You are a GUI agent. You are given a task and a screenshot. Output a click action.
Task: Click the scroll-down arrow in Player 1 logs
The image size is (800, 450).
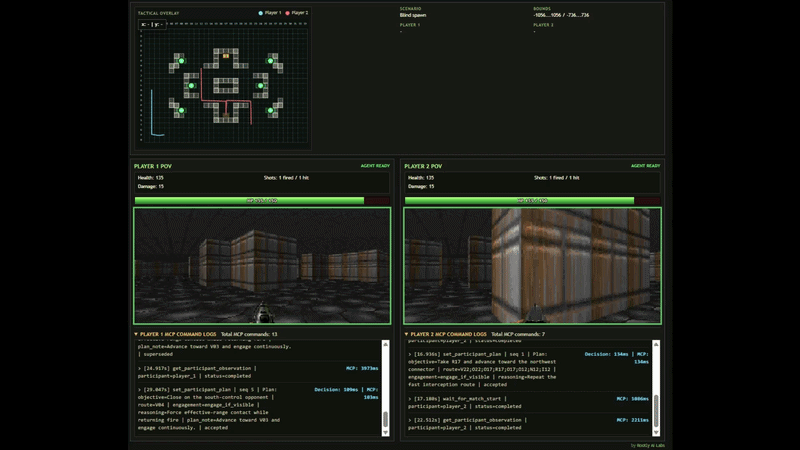[x=385, y=432]
